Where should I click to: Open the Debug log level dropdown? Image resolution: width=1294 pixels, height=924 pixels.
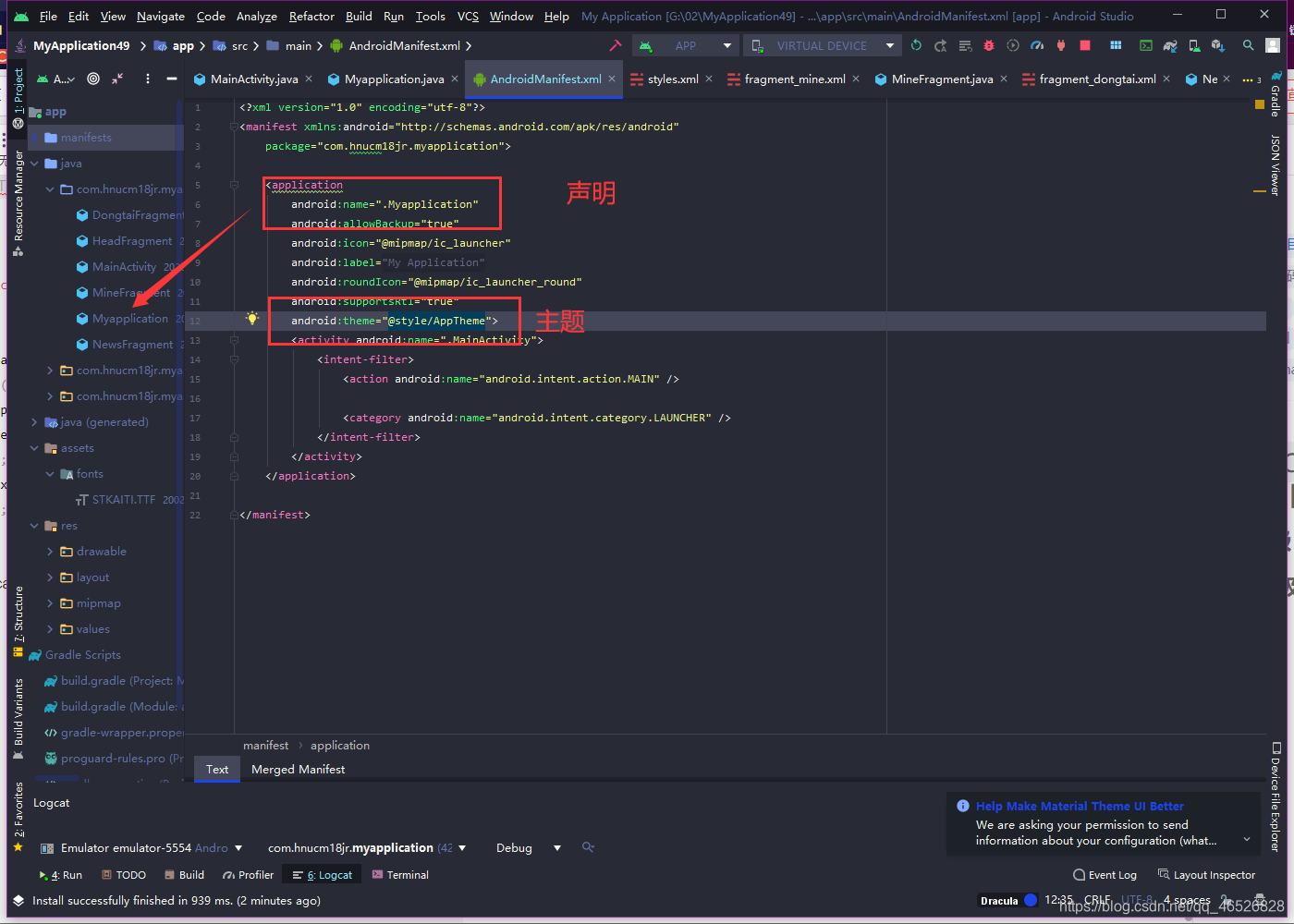coord(529,848)
